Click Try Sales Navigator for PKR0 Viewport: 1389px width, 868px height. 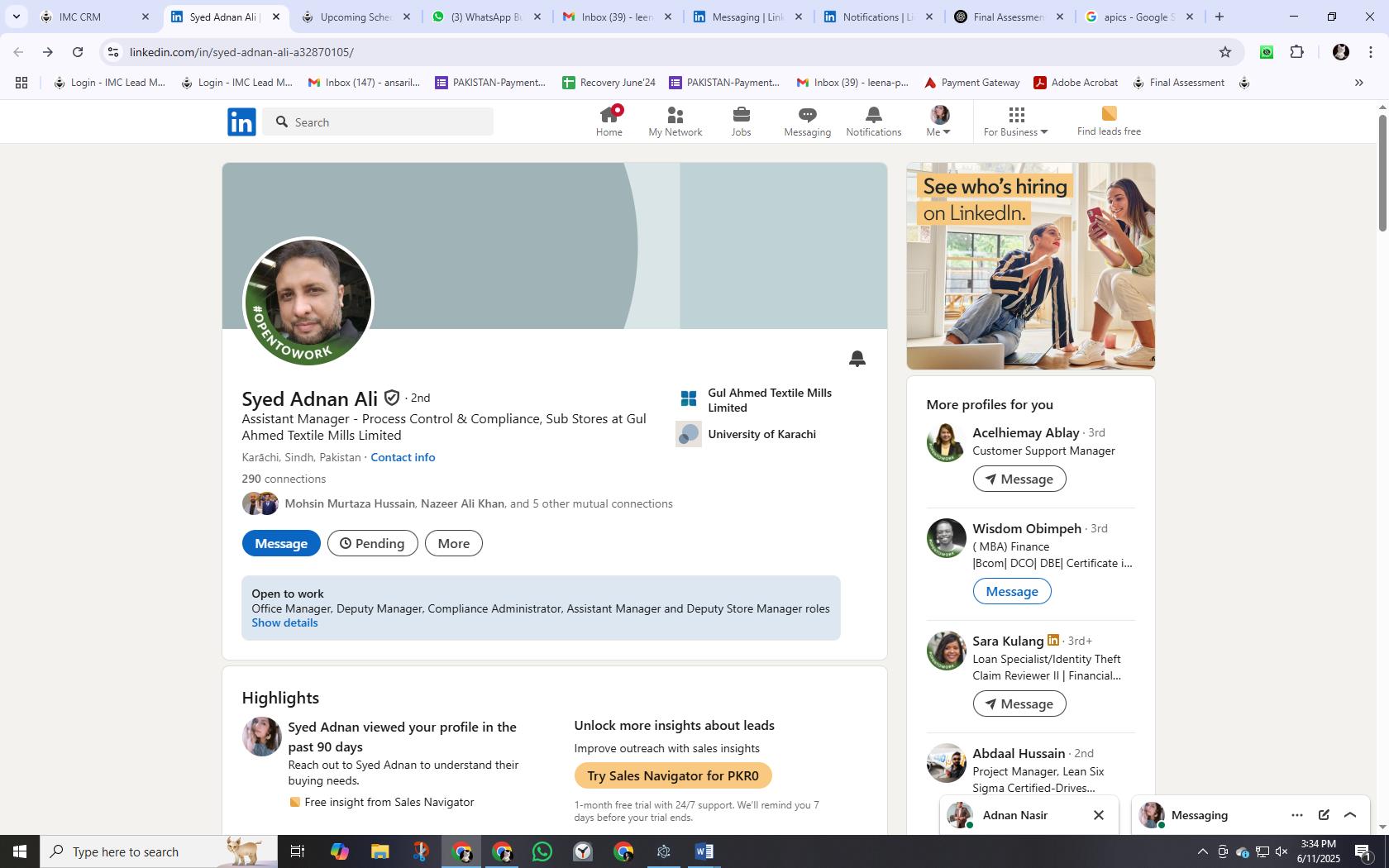pyautogui.click(x=673, y=775)
